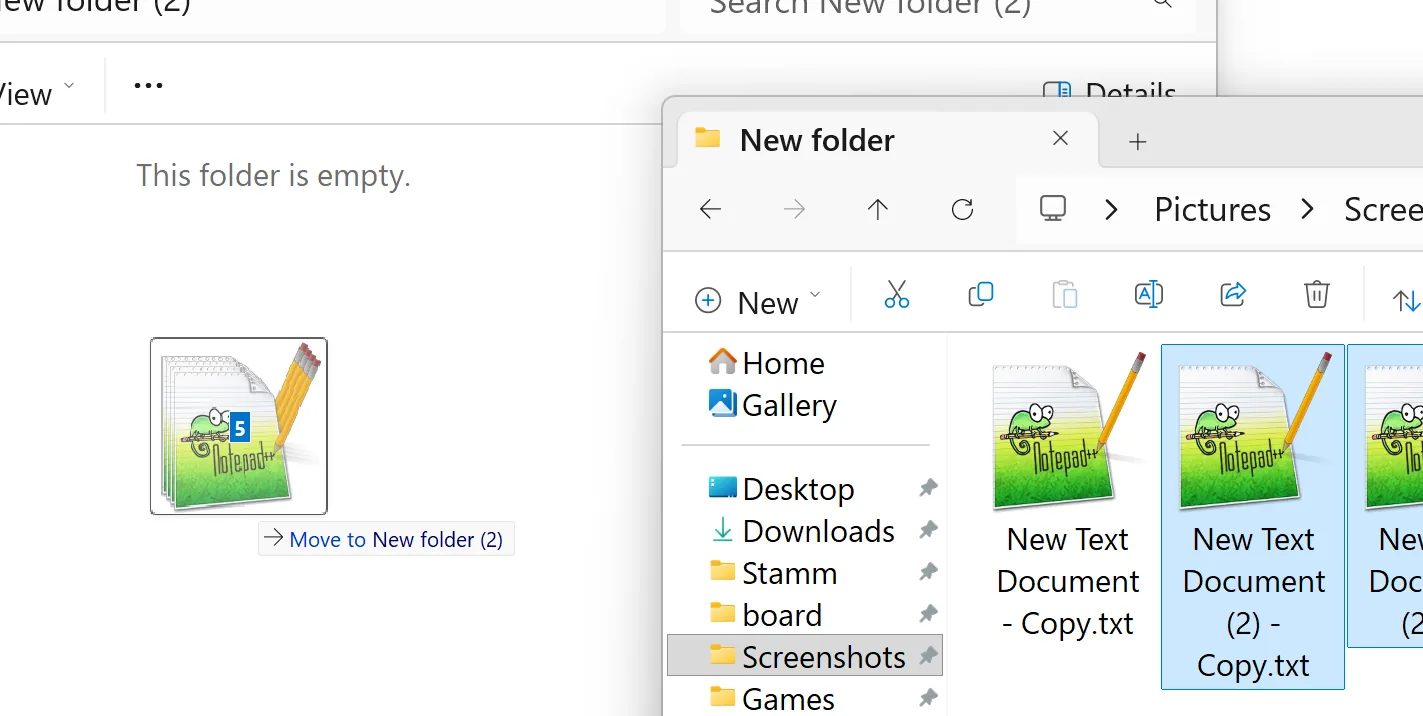Open the board folder in sidebar
1423x716 pixels.
765,614
